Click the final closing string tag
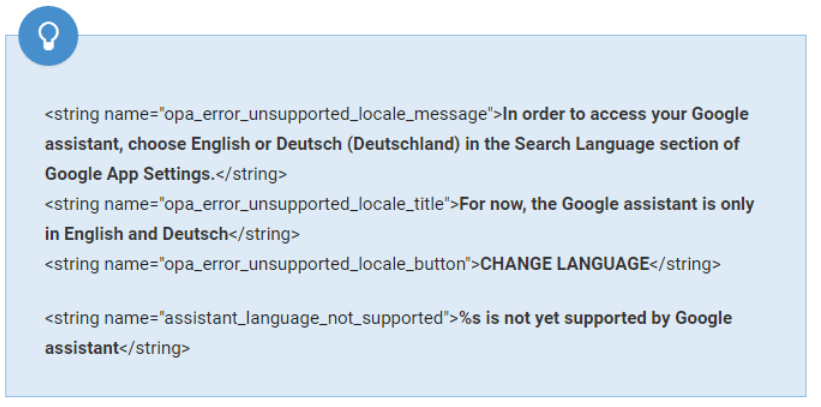This screenshot has width=821, height=407. tap(154, 349)
